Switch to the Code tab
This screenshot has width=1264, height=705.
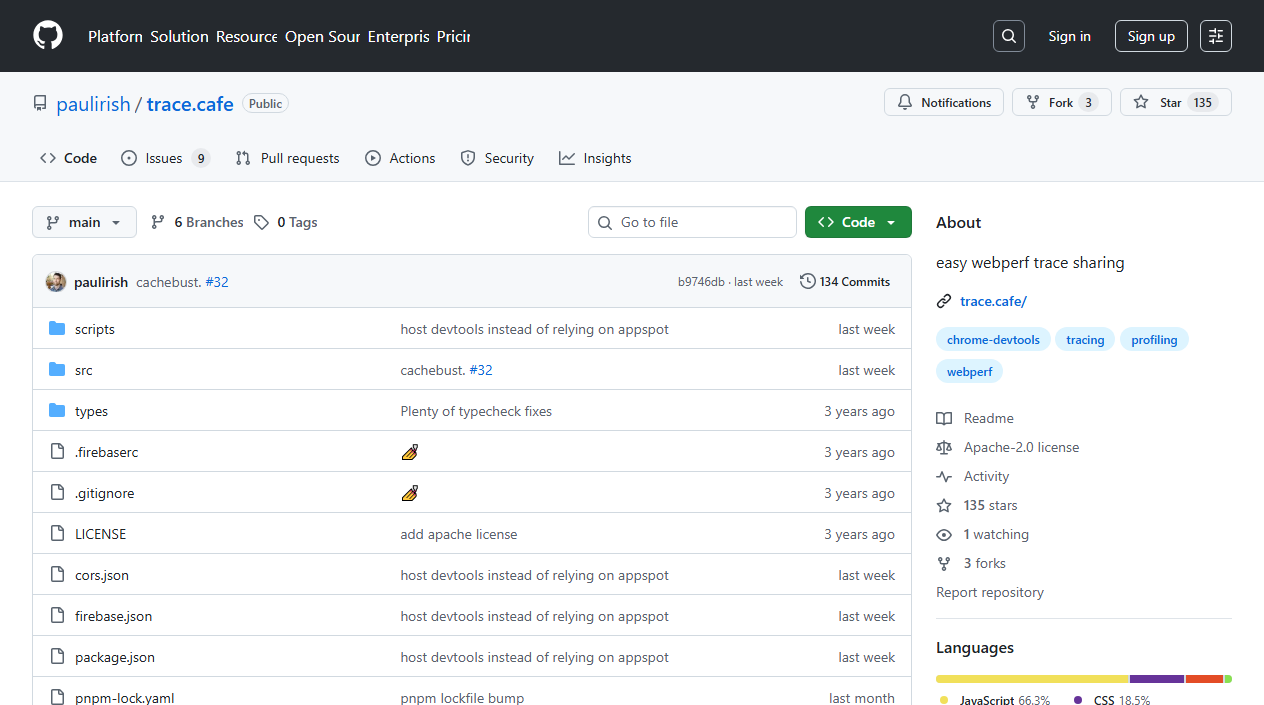(x=69, y=158)
